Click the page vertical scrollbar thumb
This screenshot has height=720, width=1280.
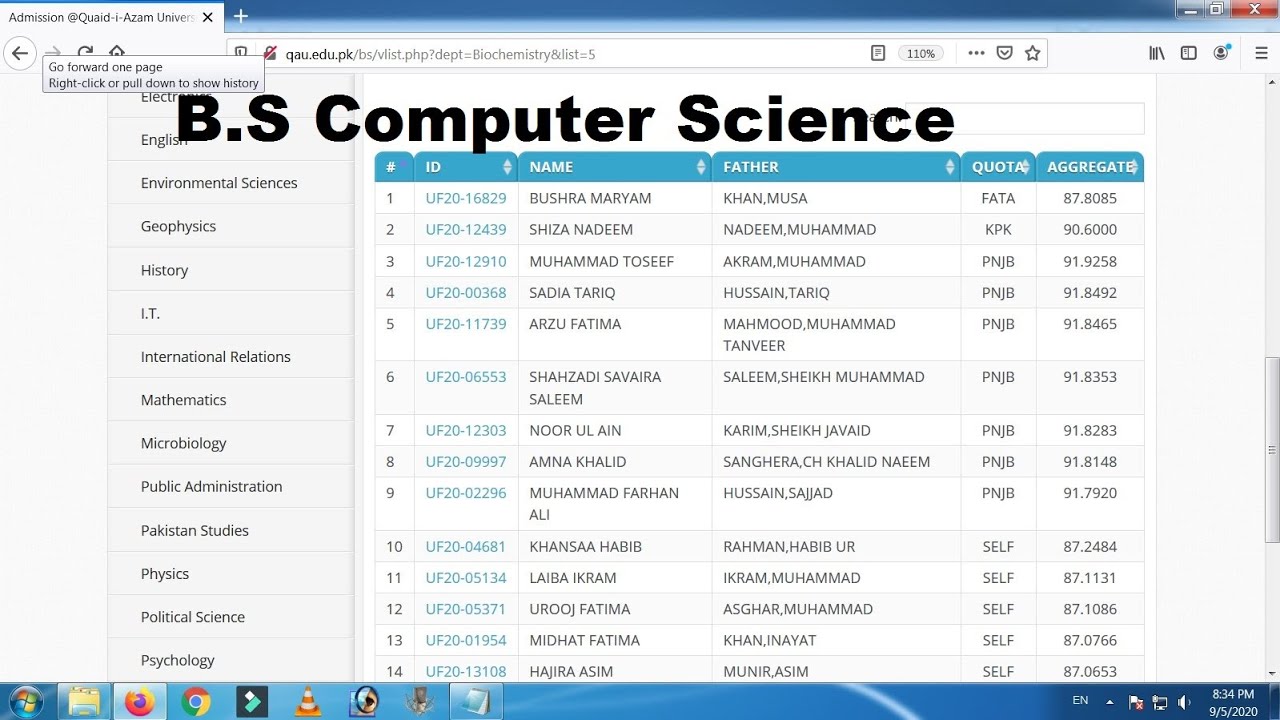(x=1272, y=450)
